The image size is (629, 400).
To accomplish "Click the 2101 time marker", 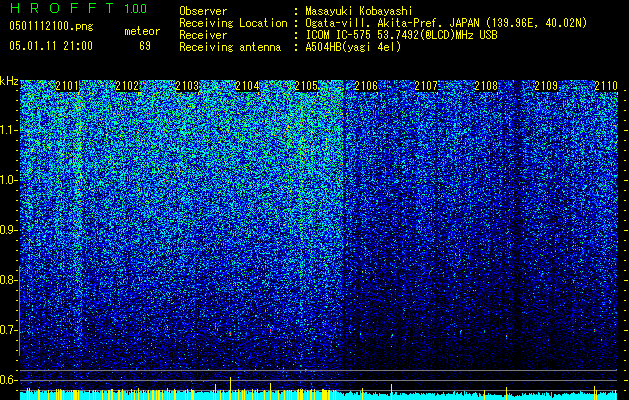I will [x=67, y=86].
